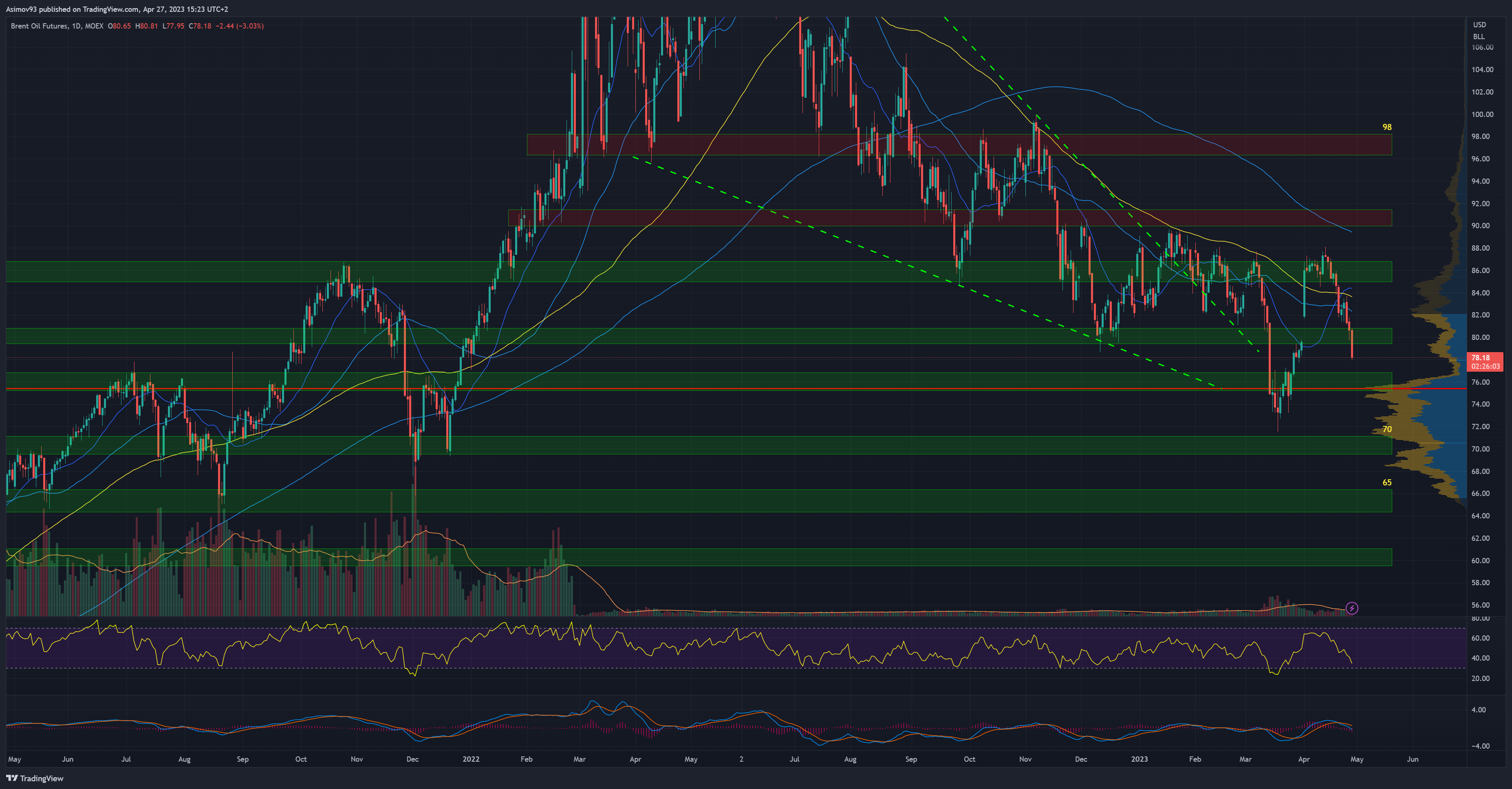Click the 100.00 tick on price scale
Image resolution: width=1512 pixels, height=789 pixels.
click(x=1482, y=115)
